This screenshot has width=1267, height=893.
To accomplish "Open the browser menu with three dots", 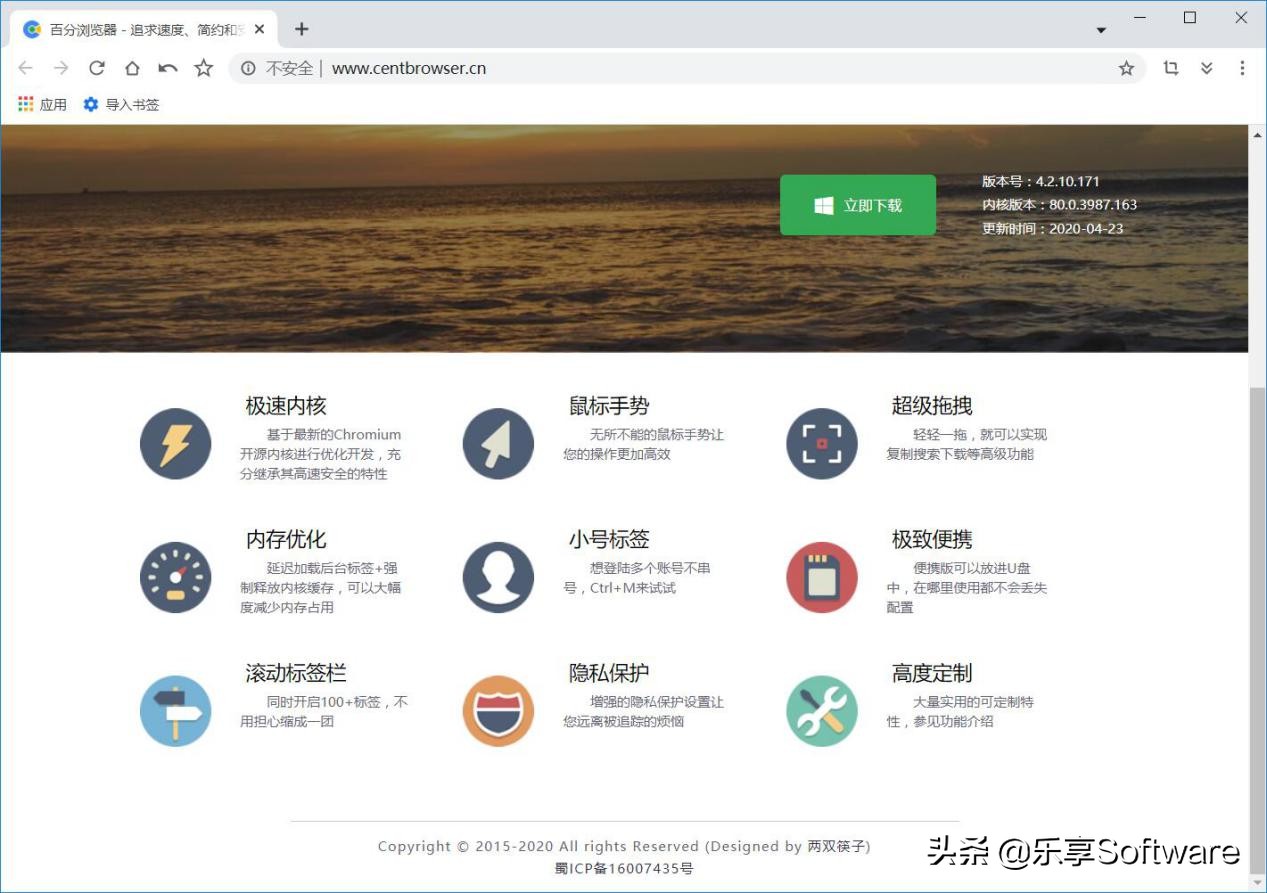I will click(1242, 68).
